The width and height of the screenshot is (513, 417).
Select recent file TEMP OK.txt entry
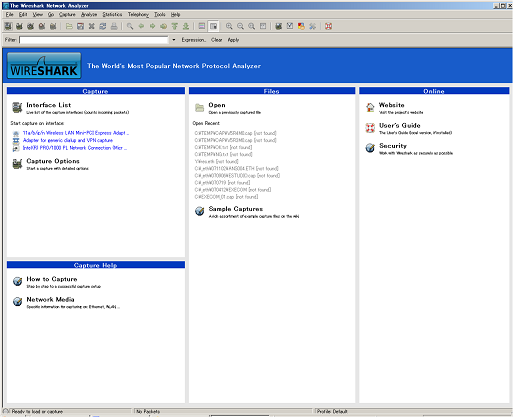coord(223,147)
